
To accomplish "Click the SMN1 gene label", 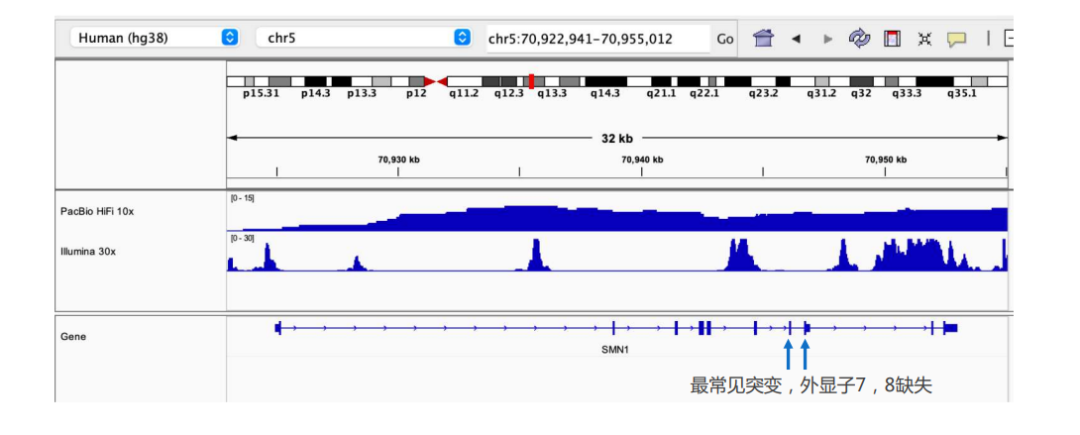I will pos(615,350).
